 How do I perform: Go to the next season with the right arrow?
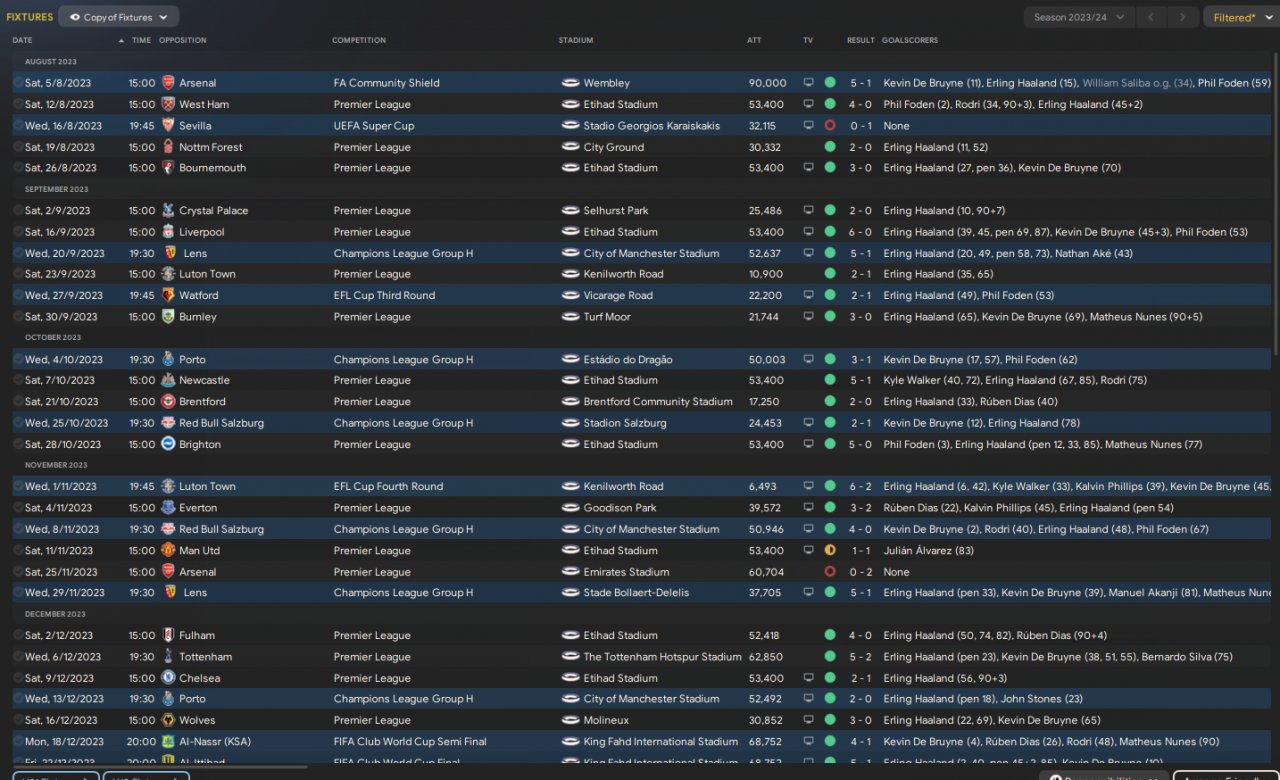(1183, 17)
